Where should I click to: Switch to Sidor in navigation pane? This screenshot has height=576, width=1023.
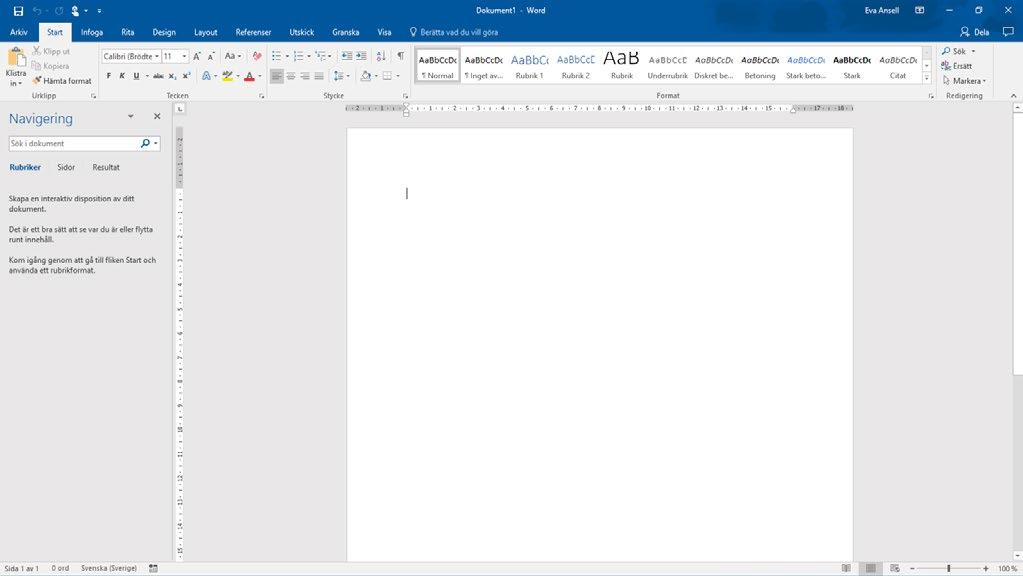(x=66, y=168)
